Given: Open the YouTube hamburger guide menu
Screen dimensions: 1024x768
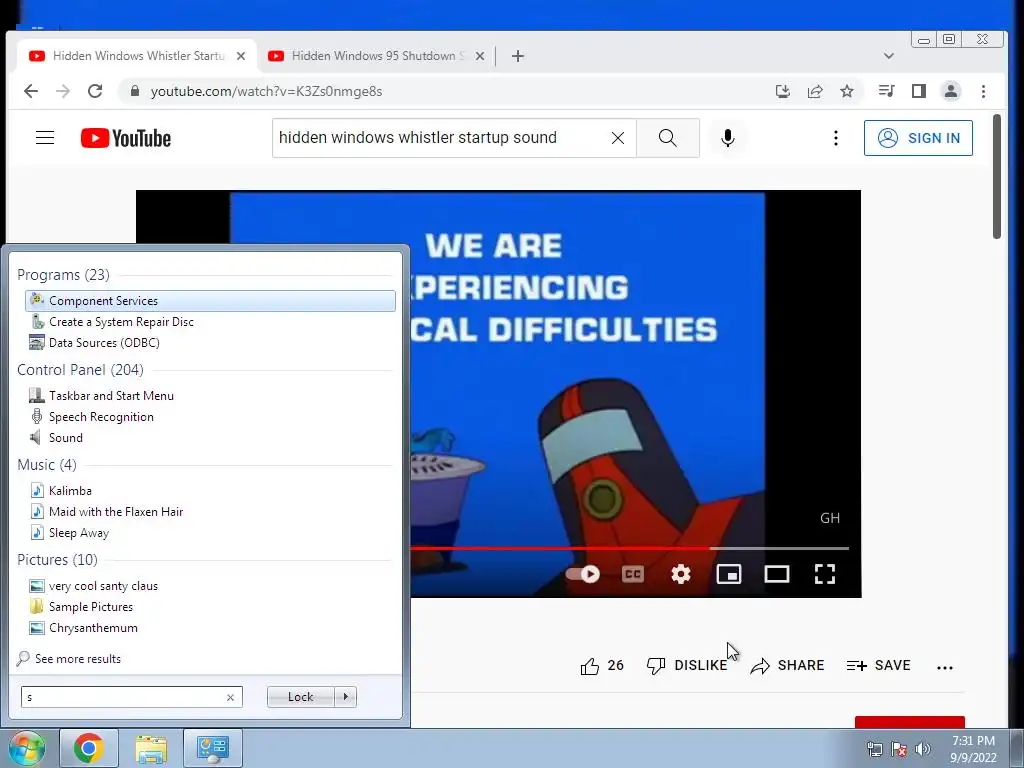Looking at the screenshot, I should click(x=45, y=138).
